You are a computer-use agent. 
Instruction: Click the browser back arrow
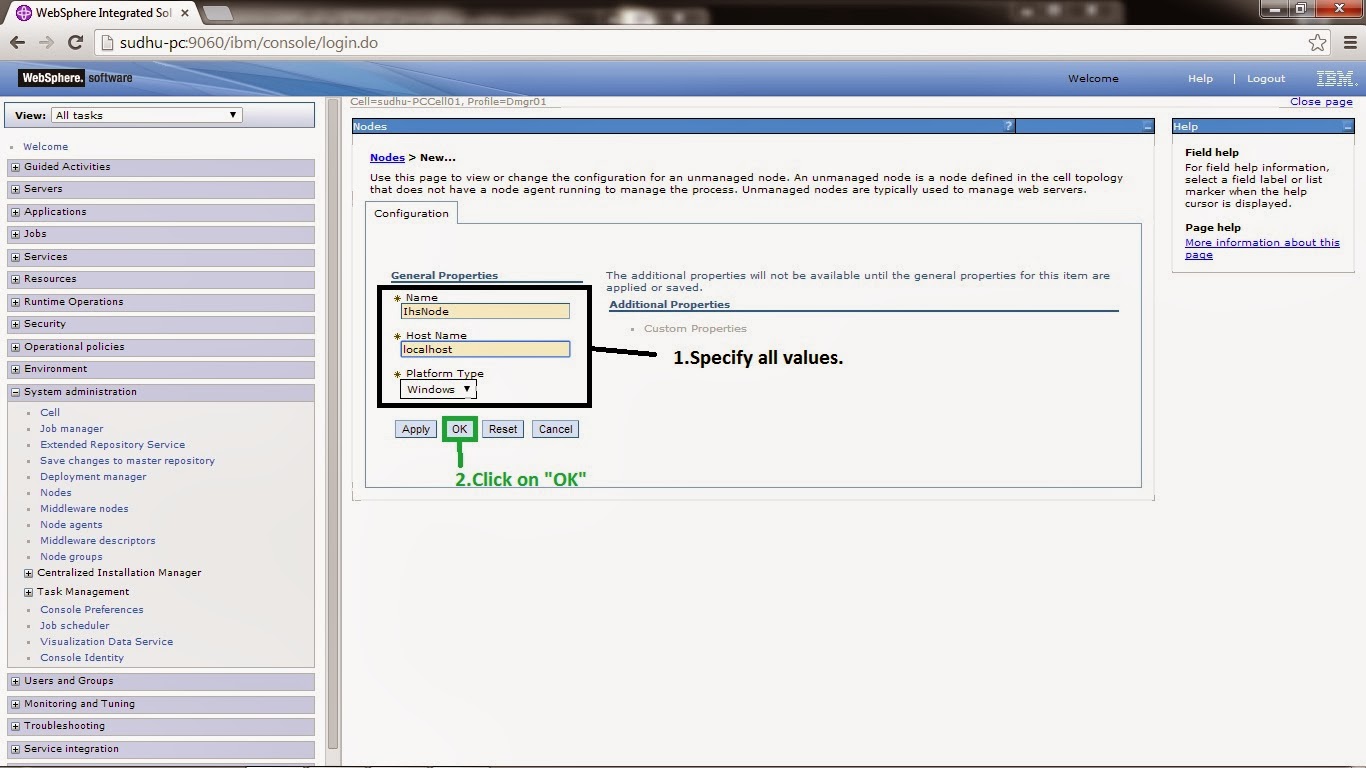click(x=17, y=42)
